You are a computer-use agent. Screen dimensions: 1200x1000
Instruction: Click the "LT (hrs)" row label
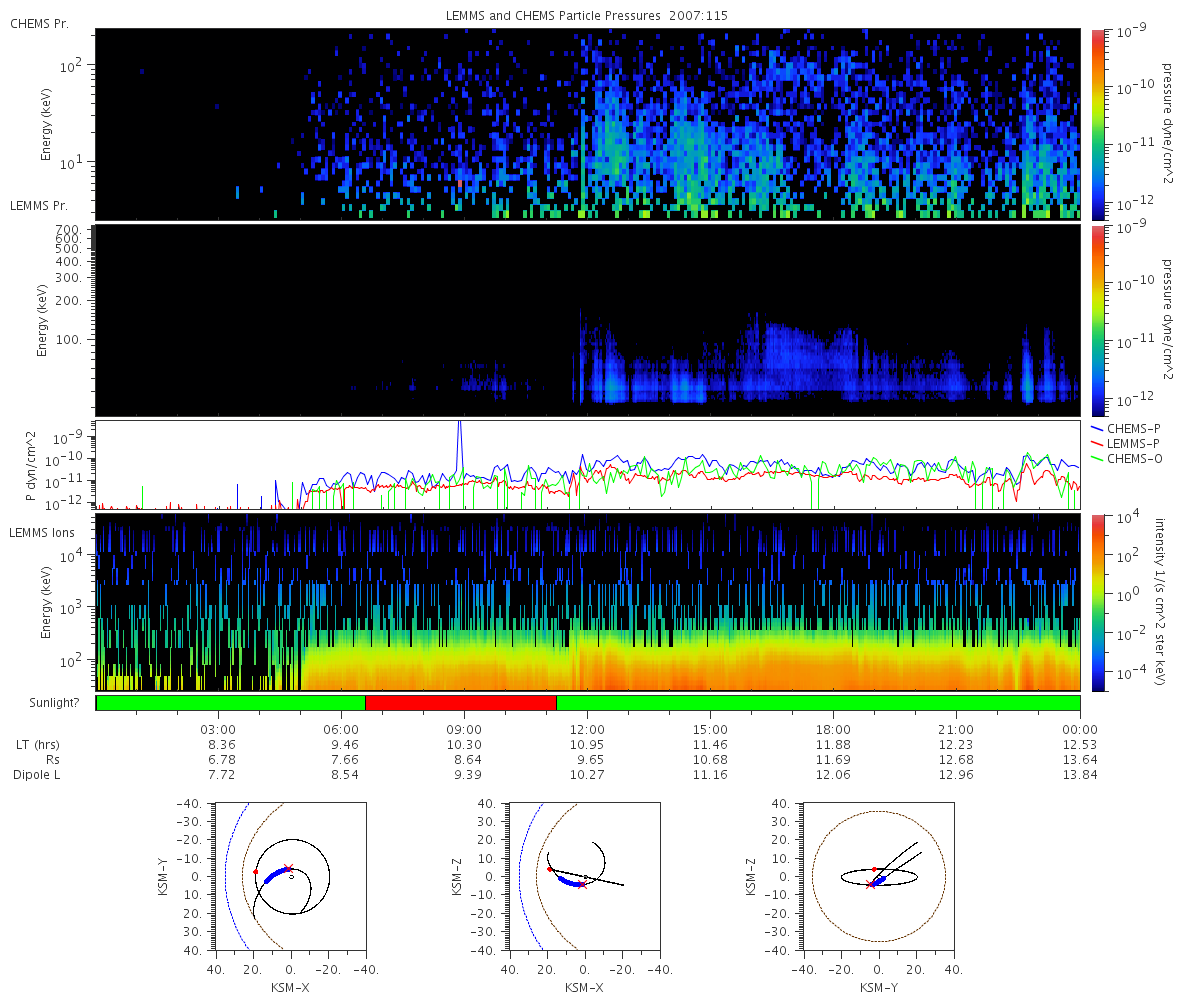tap(37, 745)
